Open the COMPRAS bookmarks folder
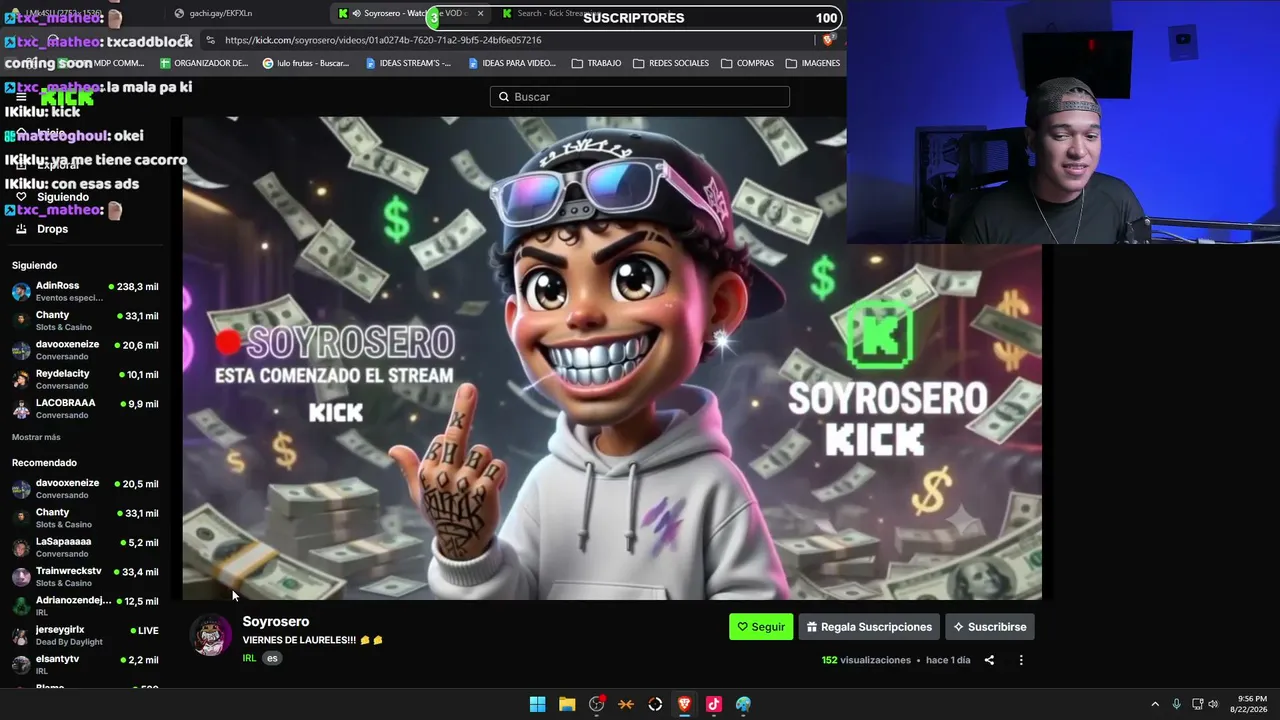Viewport: 1280px width, 720px height. click(747, 63)
